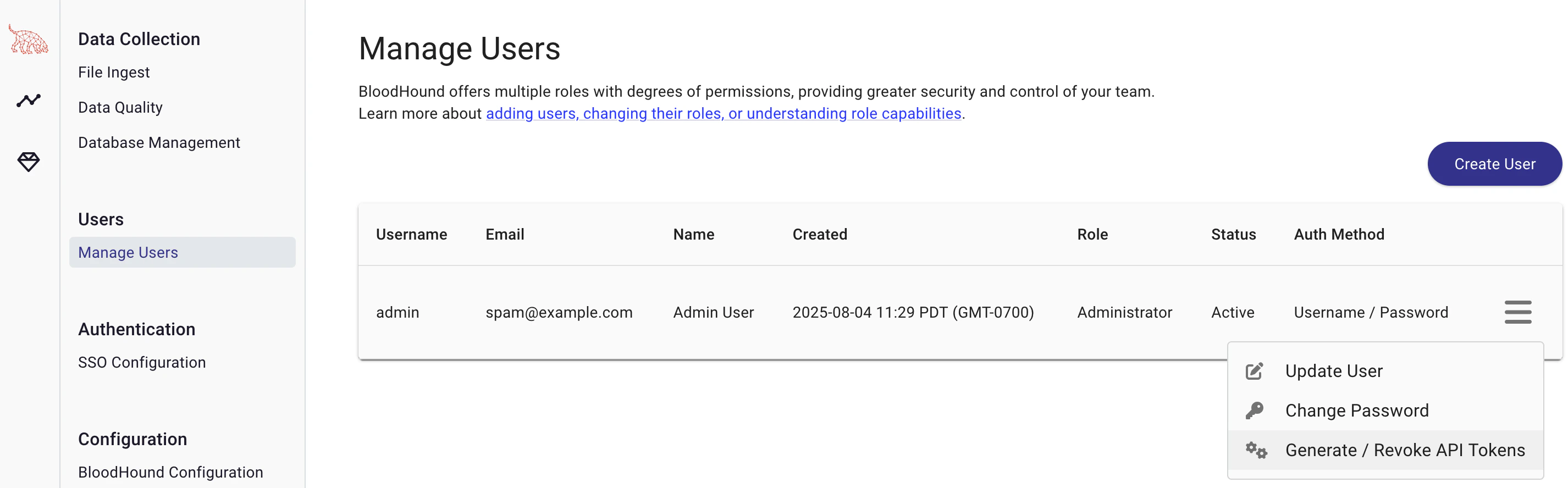This screenshot has height=488, width=1568.
Task: Click the pencil edit icon beside Update User
Action: (x=1255, y=371)
